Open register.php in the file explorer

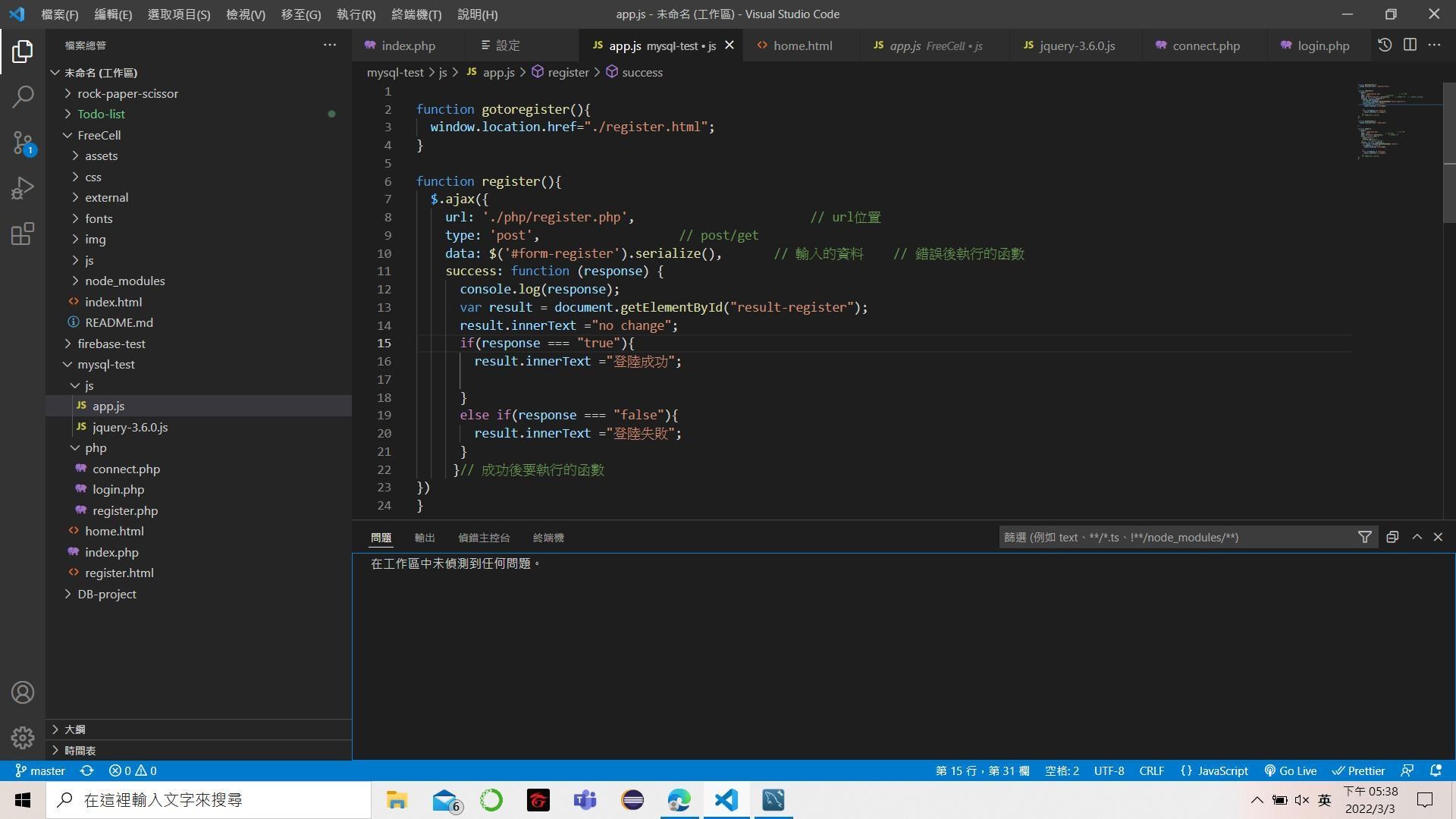pyautogui.click(x=124, y=510)
